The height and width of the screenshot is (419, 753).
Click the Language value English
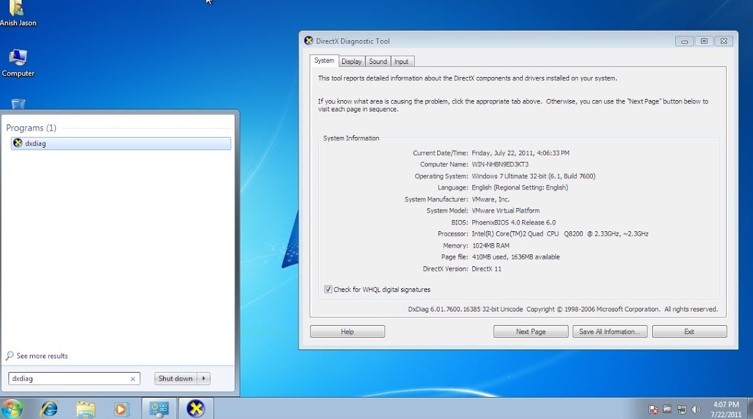[x=520, y=187]
